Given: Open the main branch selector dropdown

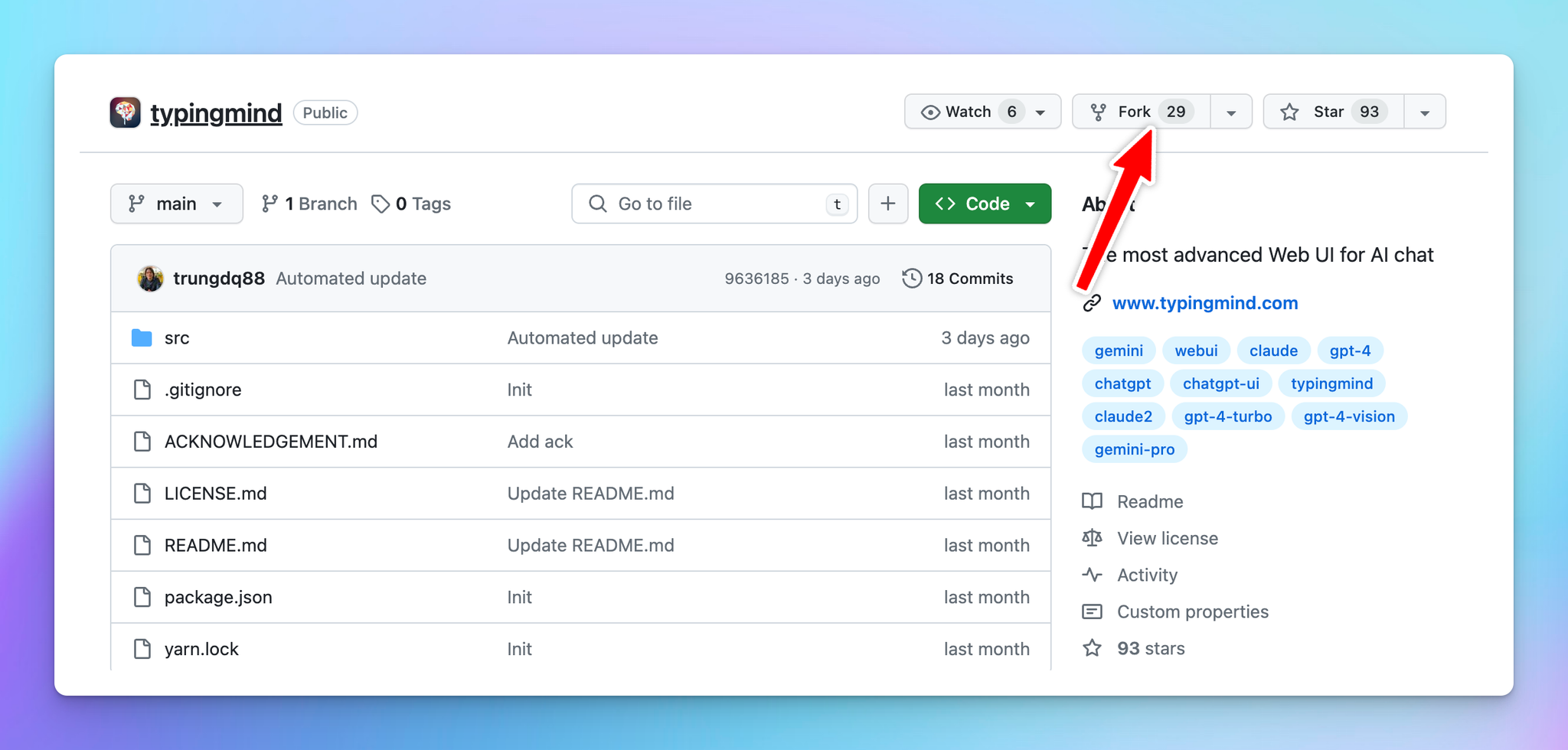Looking at the screenshot, I should click(177, 204).
